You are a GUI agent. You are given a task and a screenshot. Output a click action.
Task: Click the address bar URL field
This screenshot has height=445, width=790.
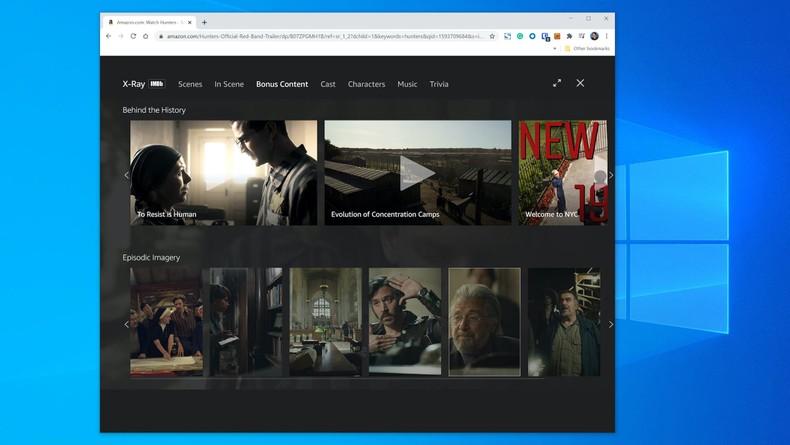320,36
